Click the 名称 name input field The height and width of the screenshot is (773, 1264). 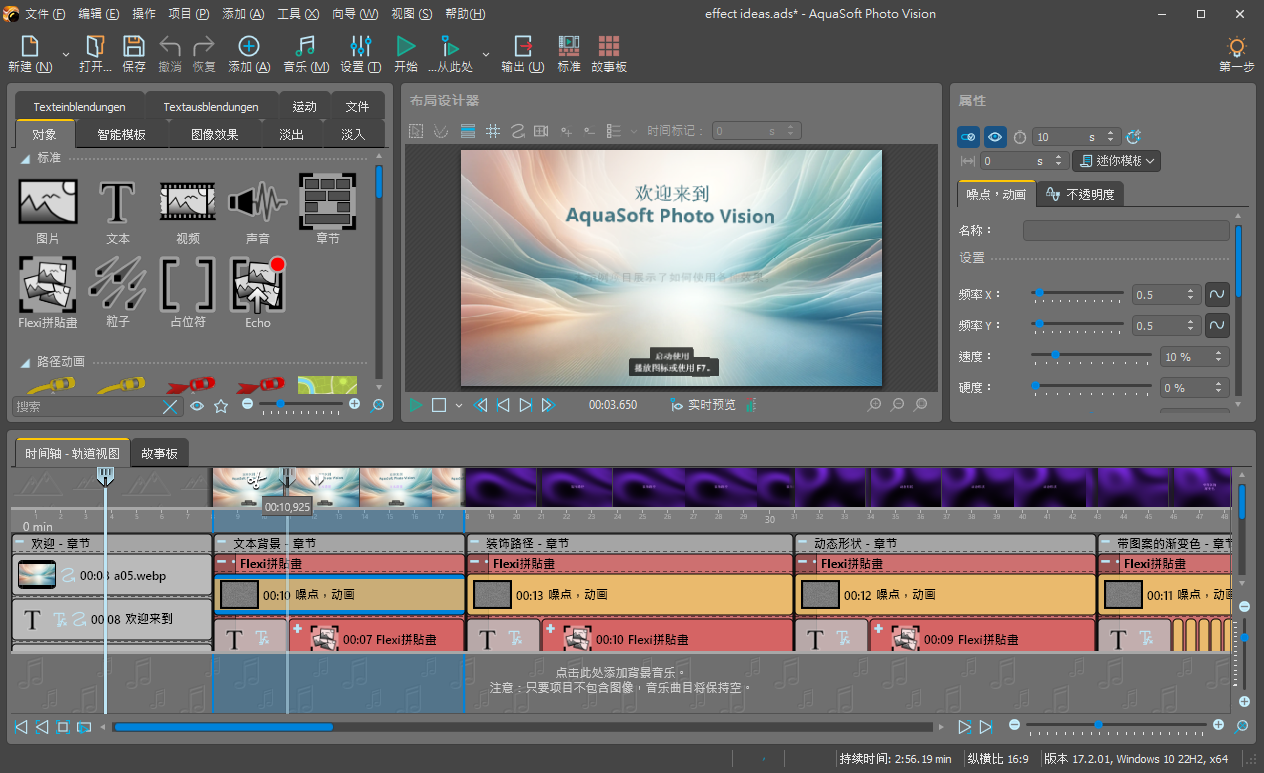(1125, 231)
